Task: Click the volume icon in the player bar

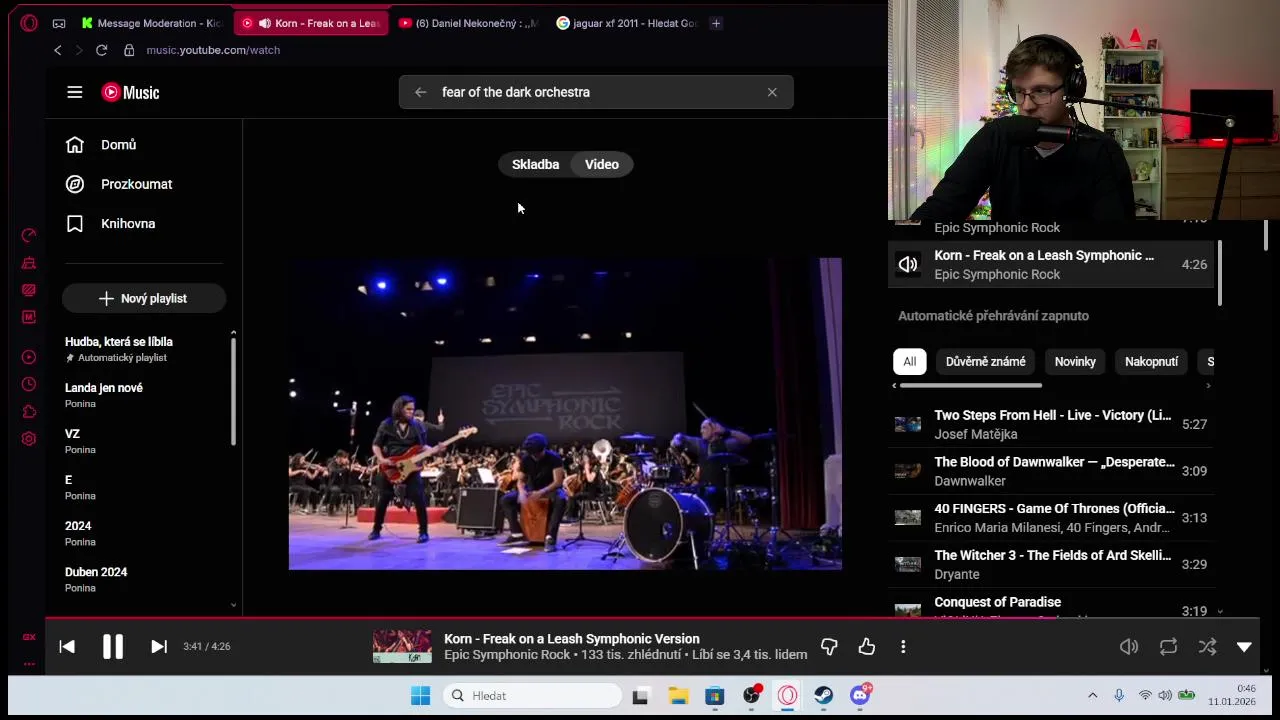Action: pos(1129,647)
